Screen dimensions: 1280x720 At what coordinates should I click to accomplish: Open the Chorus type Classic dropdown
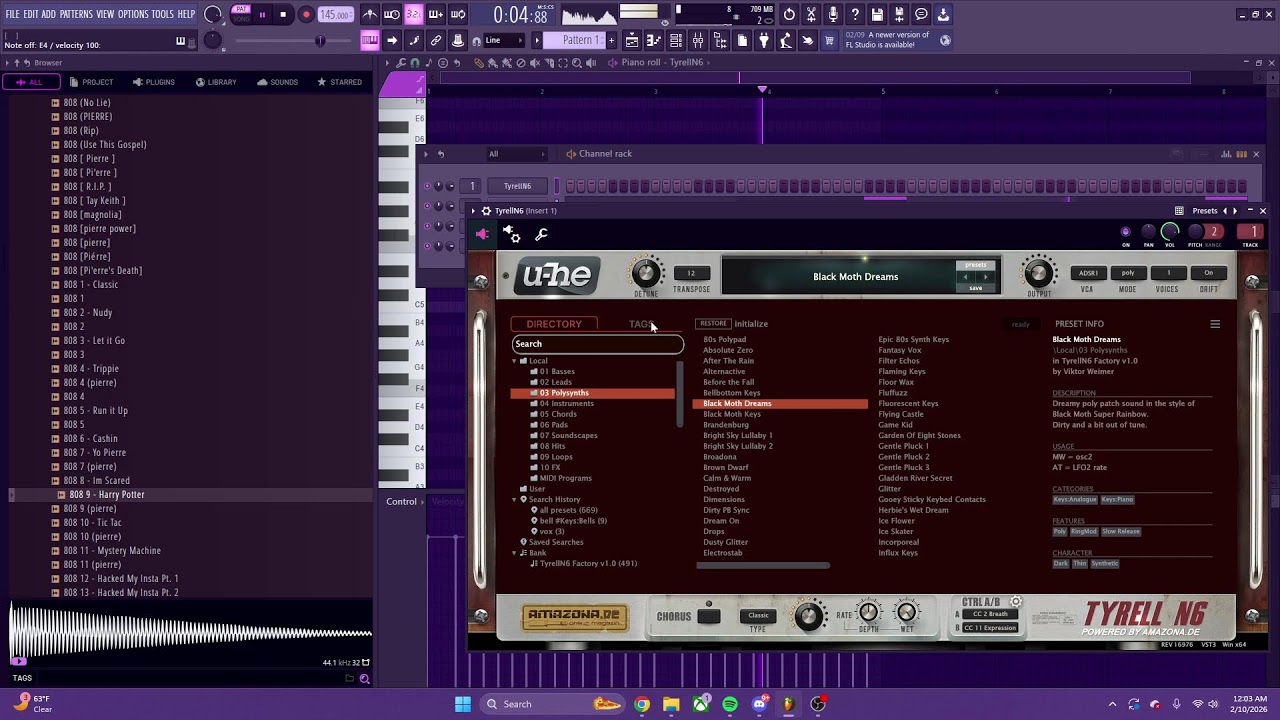pos(758,616)
